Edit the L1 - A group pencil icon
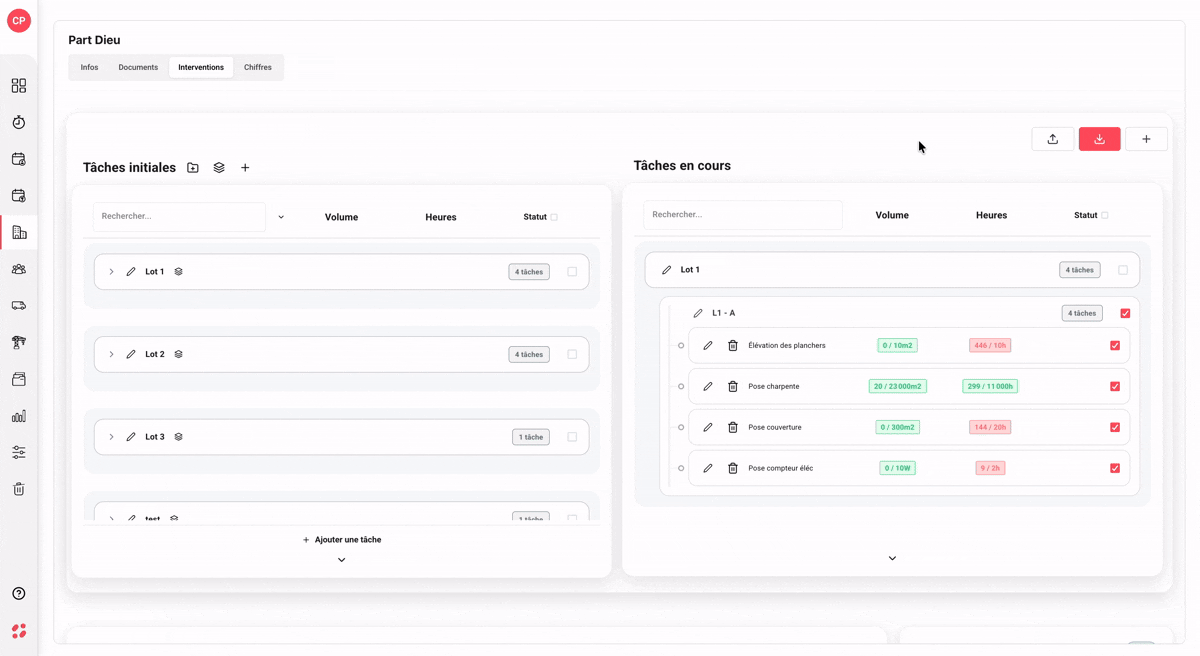 698,313
